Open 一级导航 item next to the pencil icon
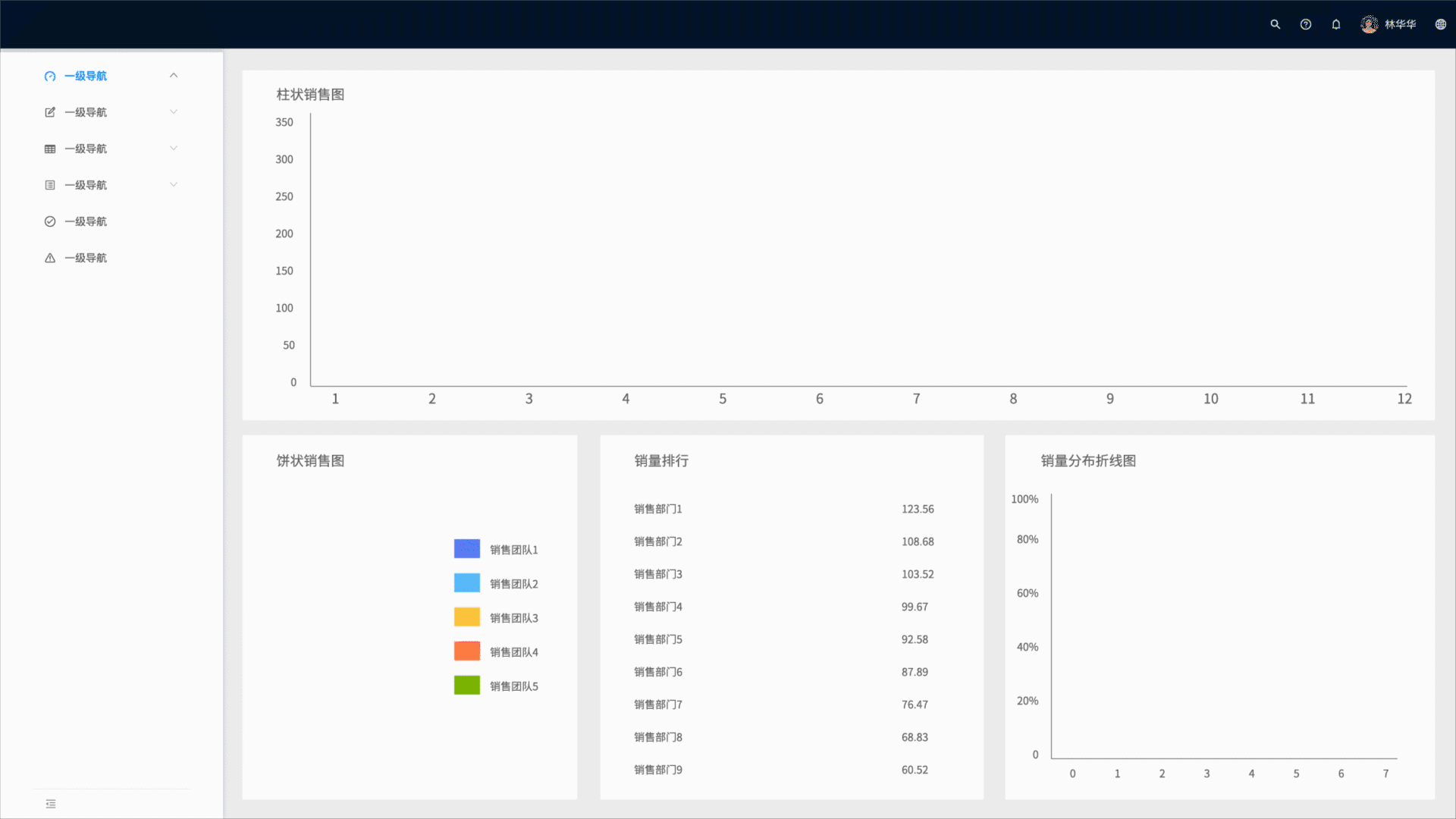This screenshot has height=819, width=1456. [x=86, y=112]
